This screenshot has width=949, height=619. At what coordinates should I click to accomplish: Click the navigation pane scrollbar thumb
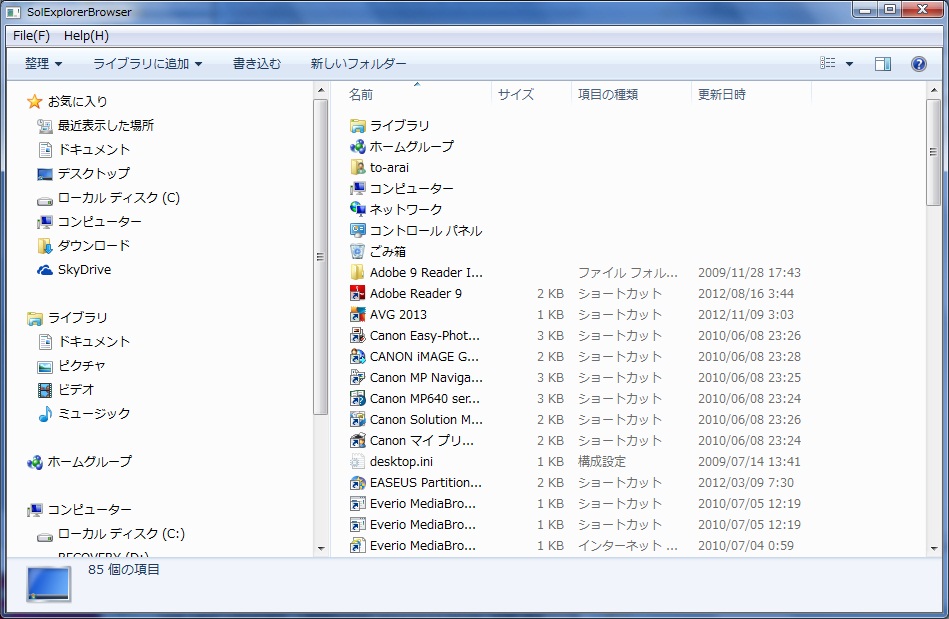pos(321,257)
